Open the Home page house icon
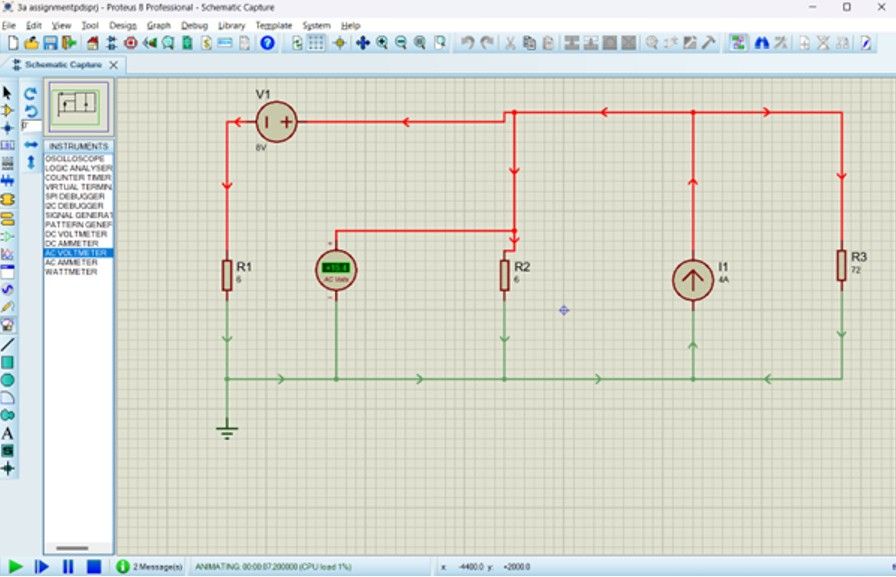The image size is (896, 577). click(93, 43)
